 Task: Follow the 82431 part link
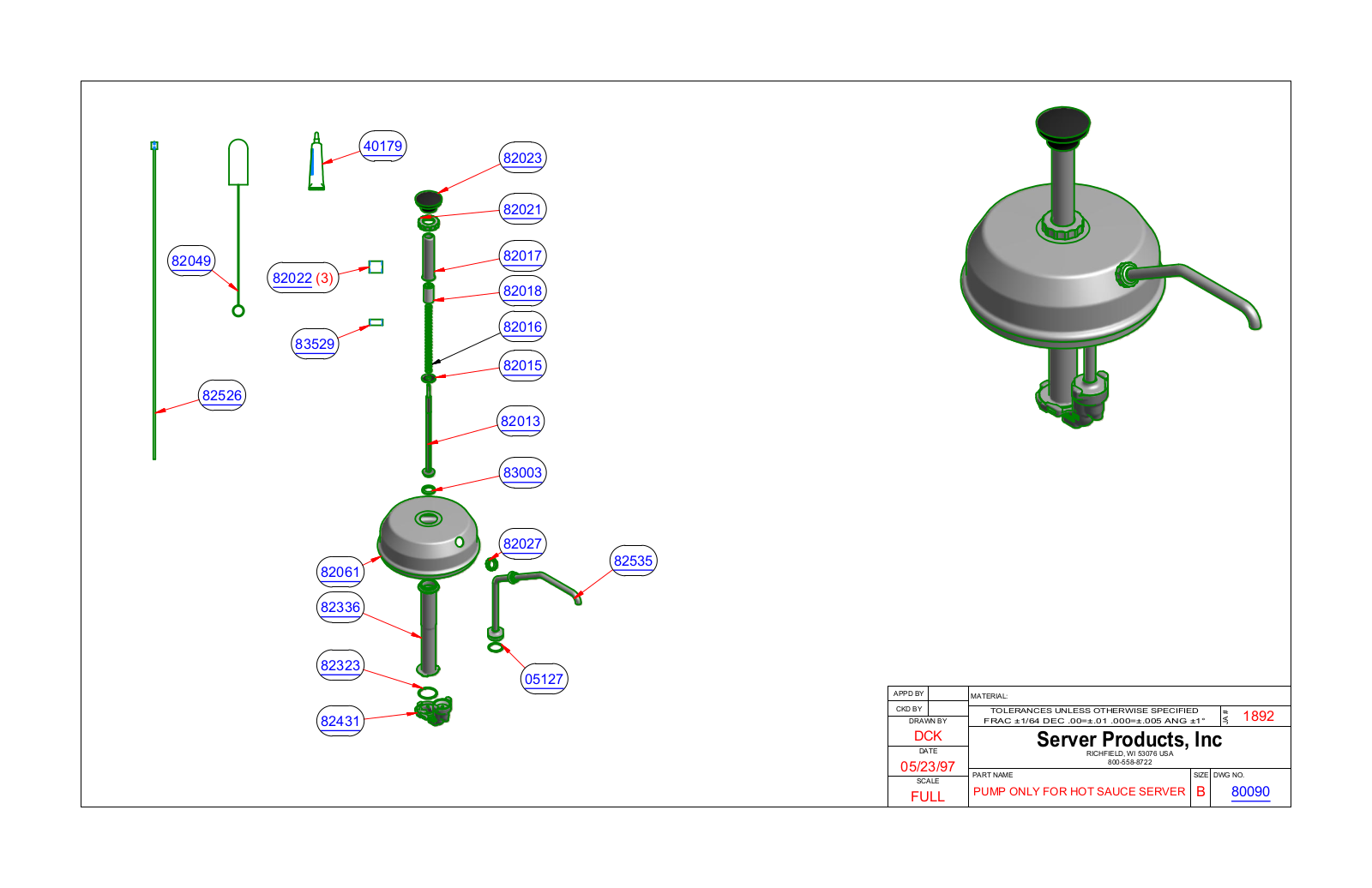coord(340,721)
